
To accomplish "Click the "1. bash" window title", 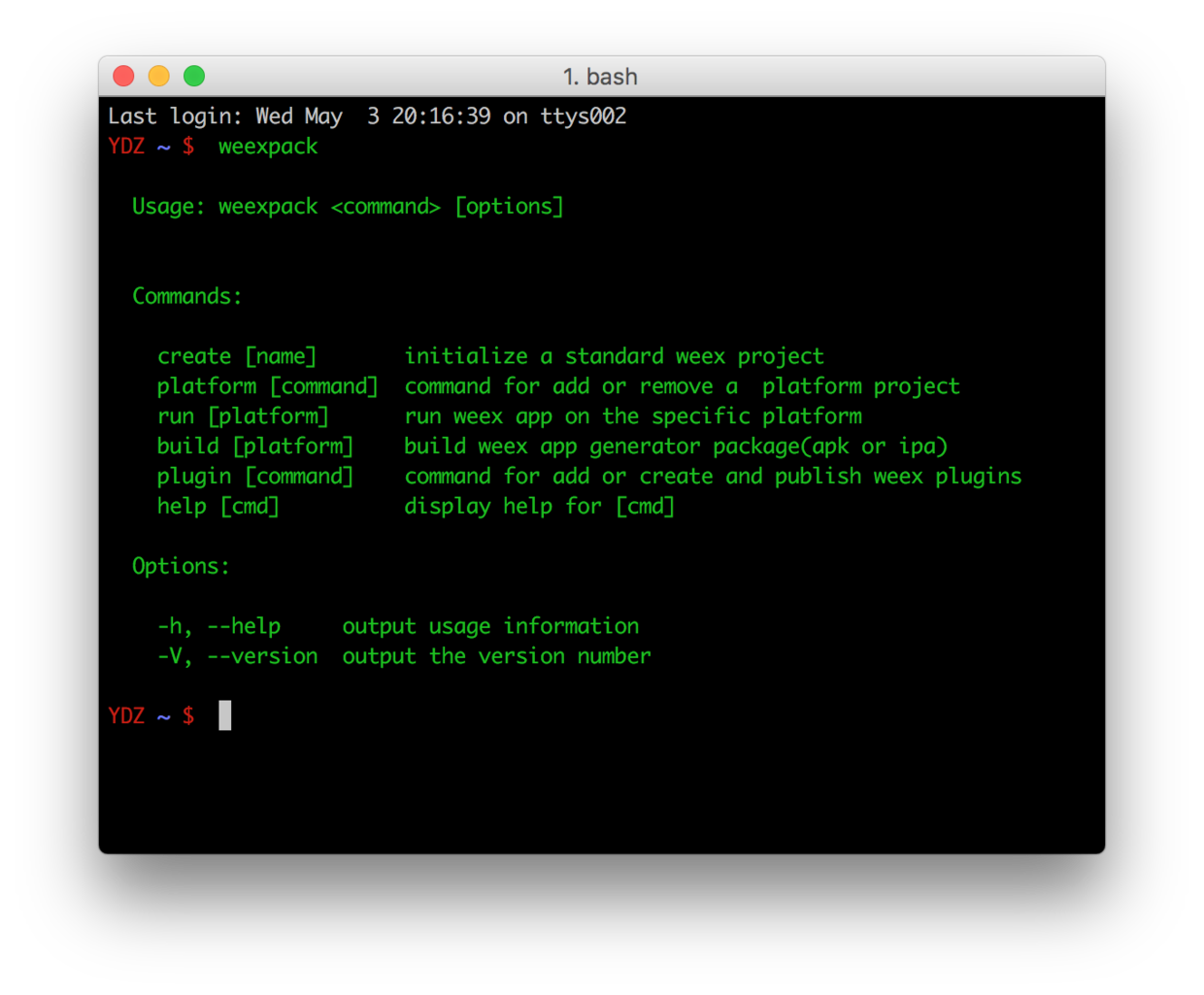I will 600,77.
